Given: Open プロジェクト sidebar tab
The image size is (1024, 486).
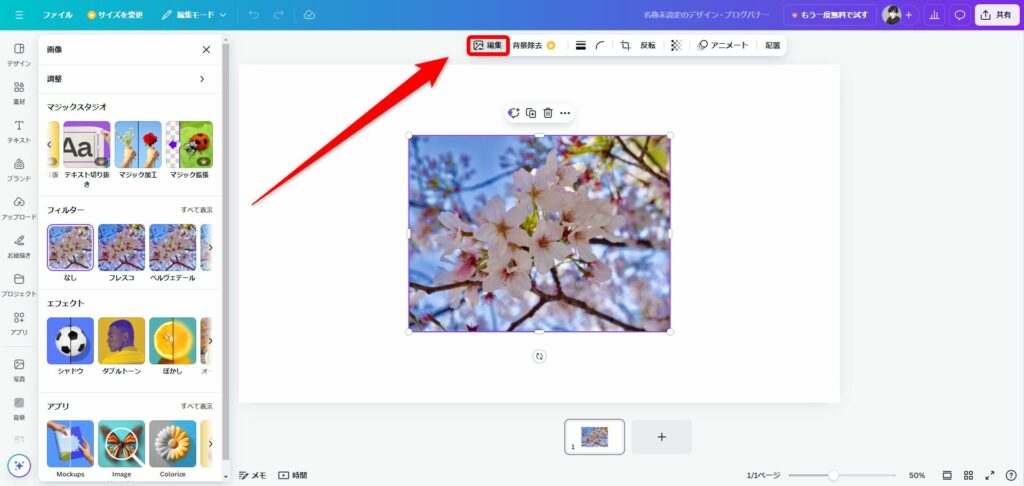Looking at the screenshot, I should [19, 284].
